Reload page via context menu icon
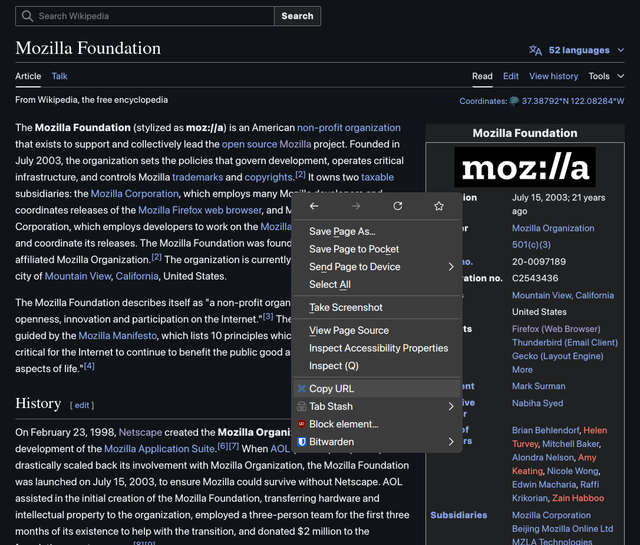The image size is (640, 545). point(398,206)
